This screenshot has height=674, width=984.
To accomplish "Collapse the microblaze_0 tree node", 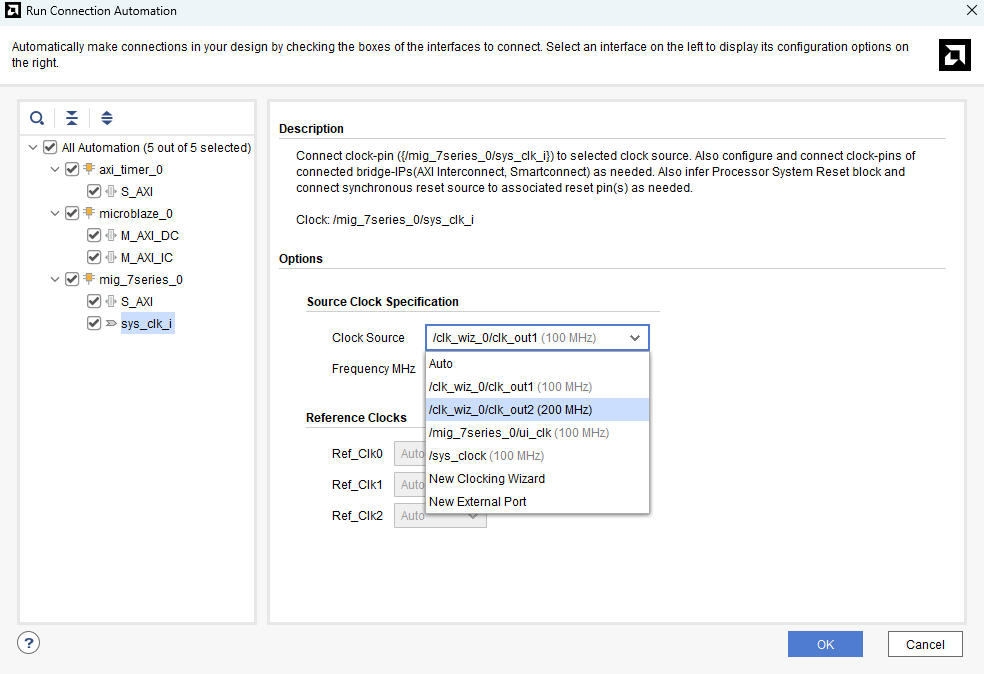I will coord(56,214).
